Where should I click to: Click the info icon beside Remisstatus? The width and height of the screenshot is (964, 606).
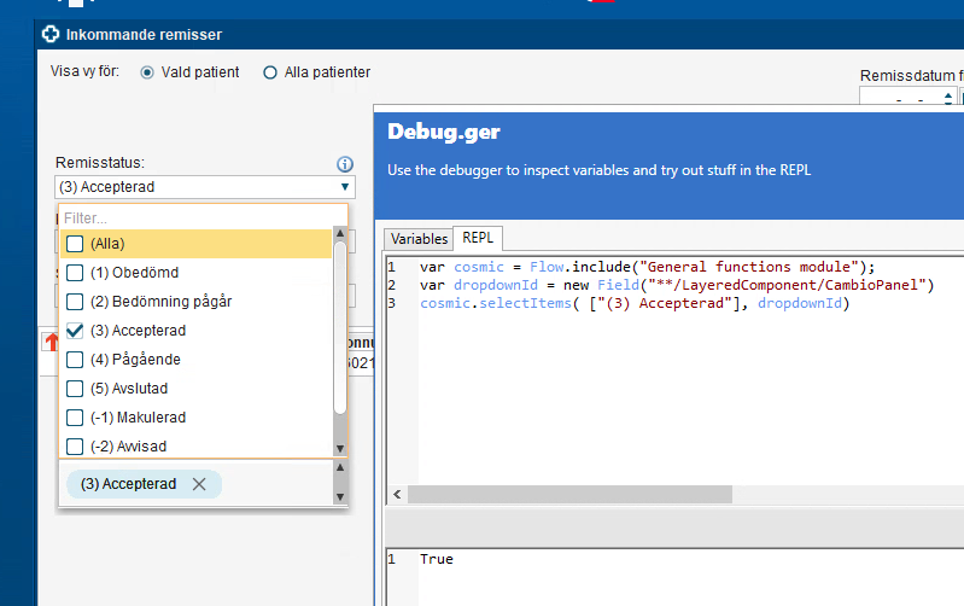(x=345, y=164)
